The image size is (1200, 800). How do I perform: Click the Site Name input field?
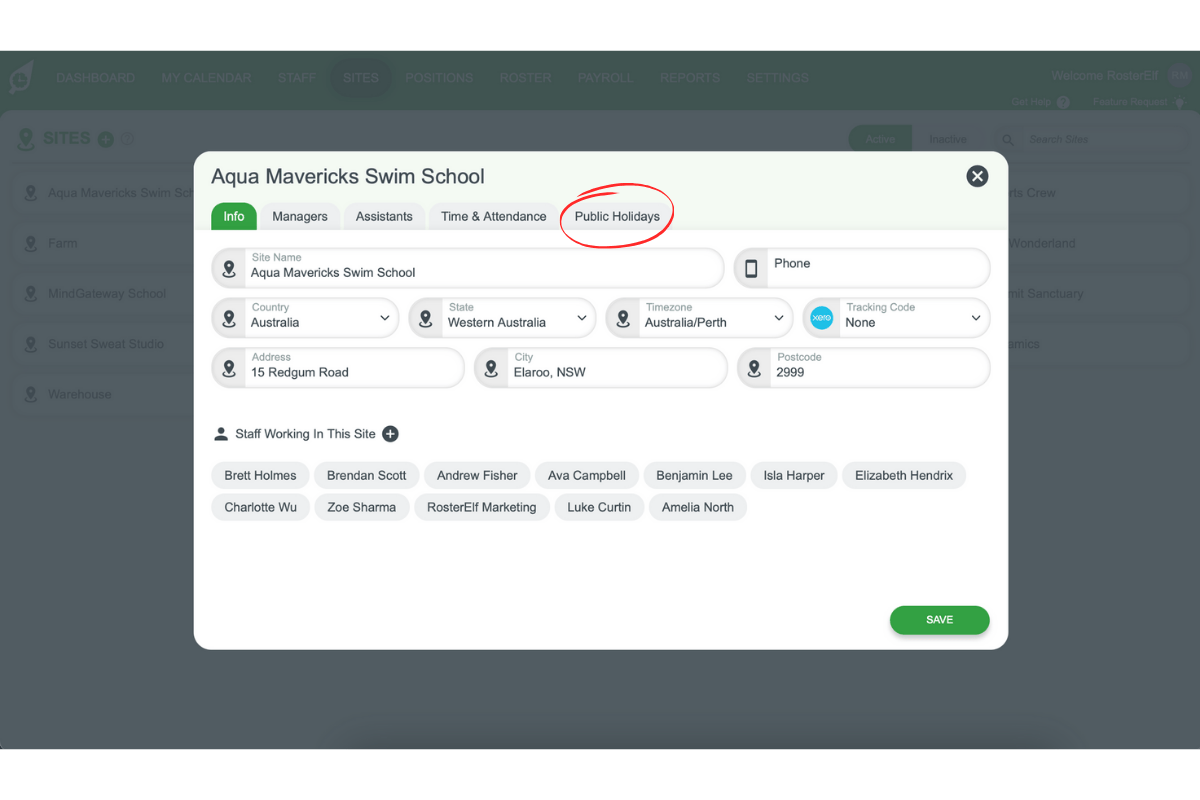(x=480, y=272)
